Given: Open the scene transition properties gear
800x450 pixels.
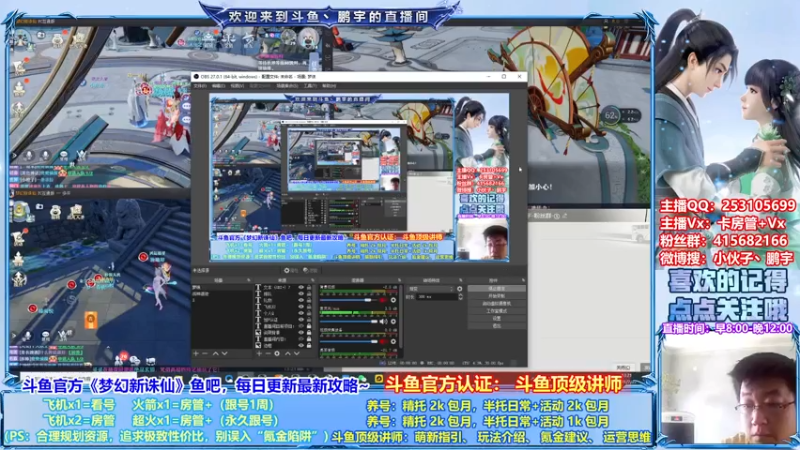Looking at the screenshot, I should tap(460, 289).
